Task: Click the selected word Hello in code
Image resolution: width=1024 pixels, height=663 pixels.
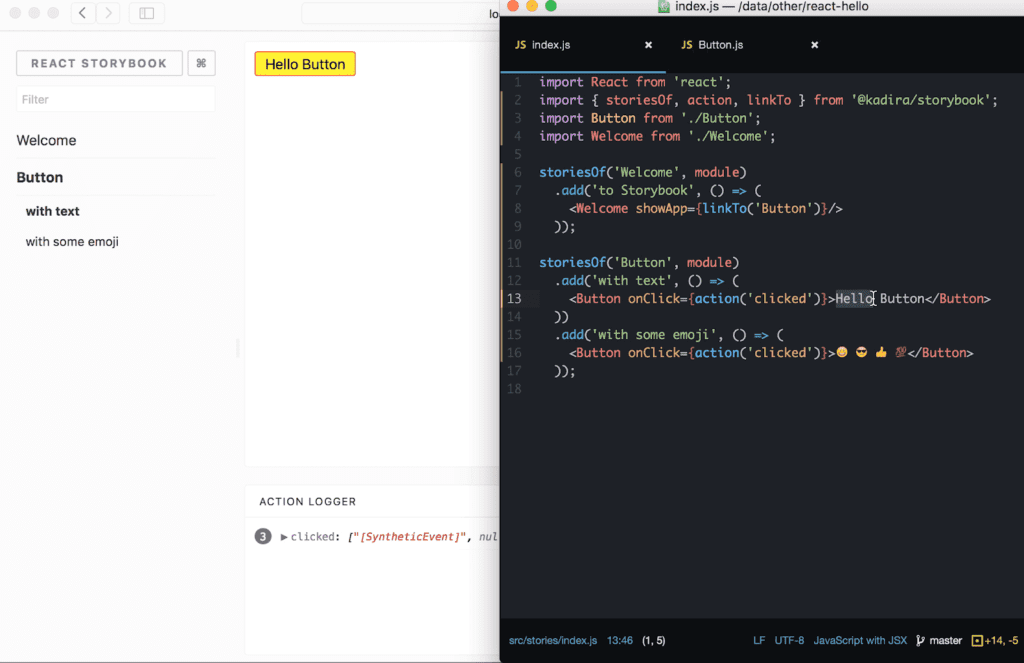Action: pos(854,299)
